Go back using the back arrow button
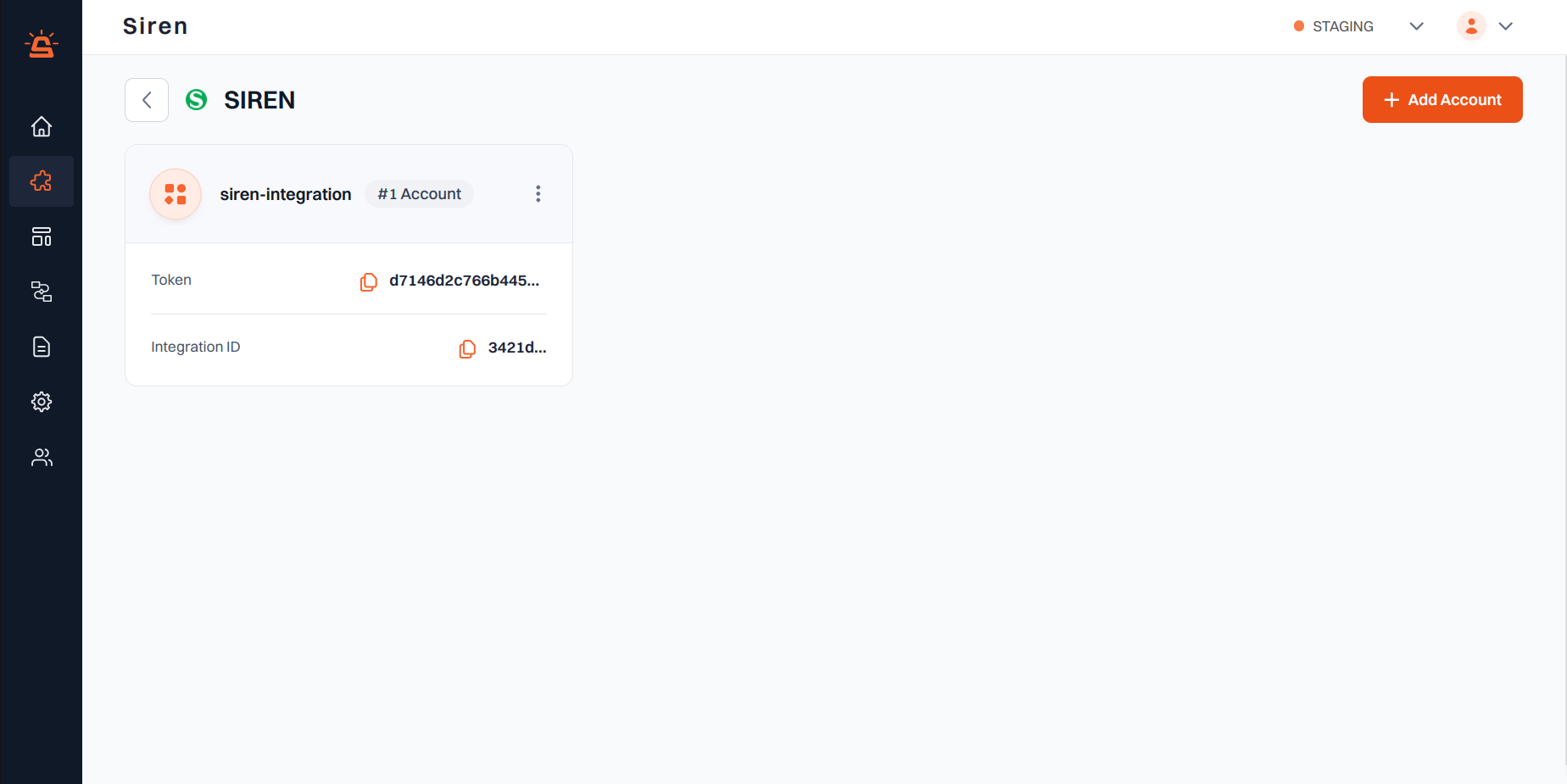1567x784 pixels. 146,99
